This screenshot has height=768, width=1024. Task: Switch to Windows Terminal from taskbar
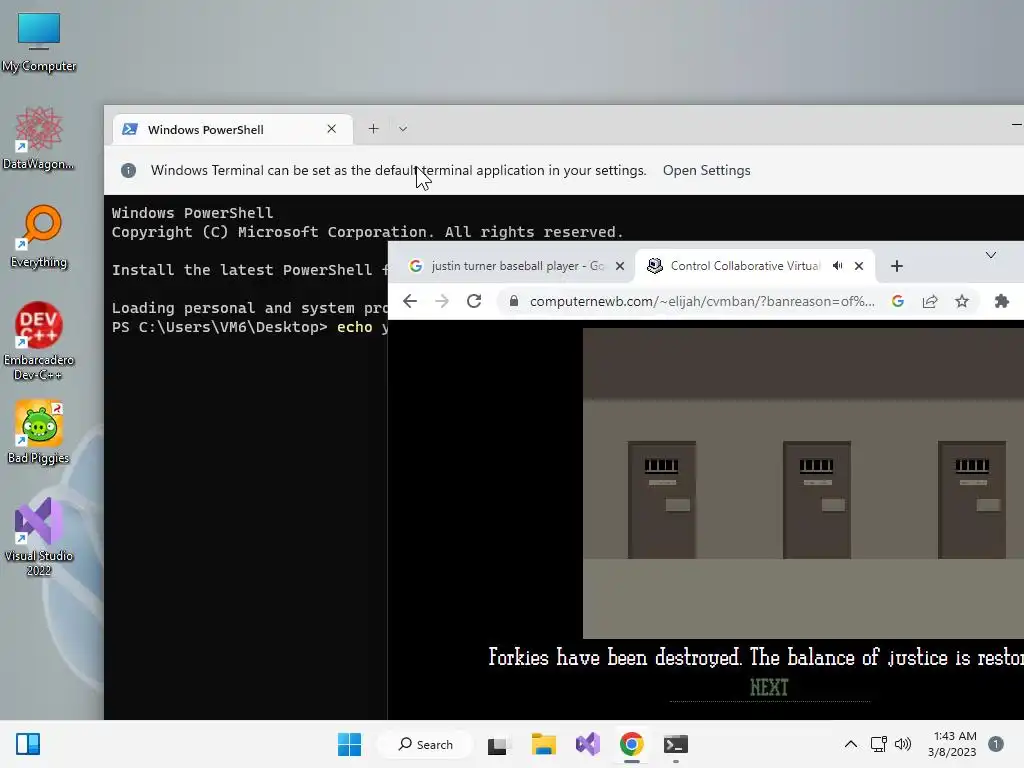676,744
